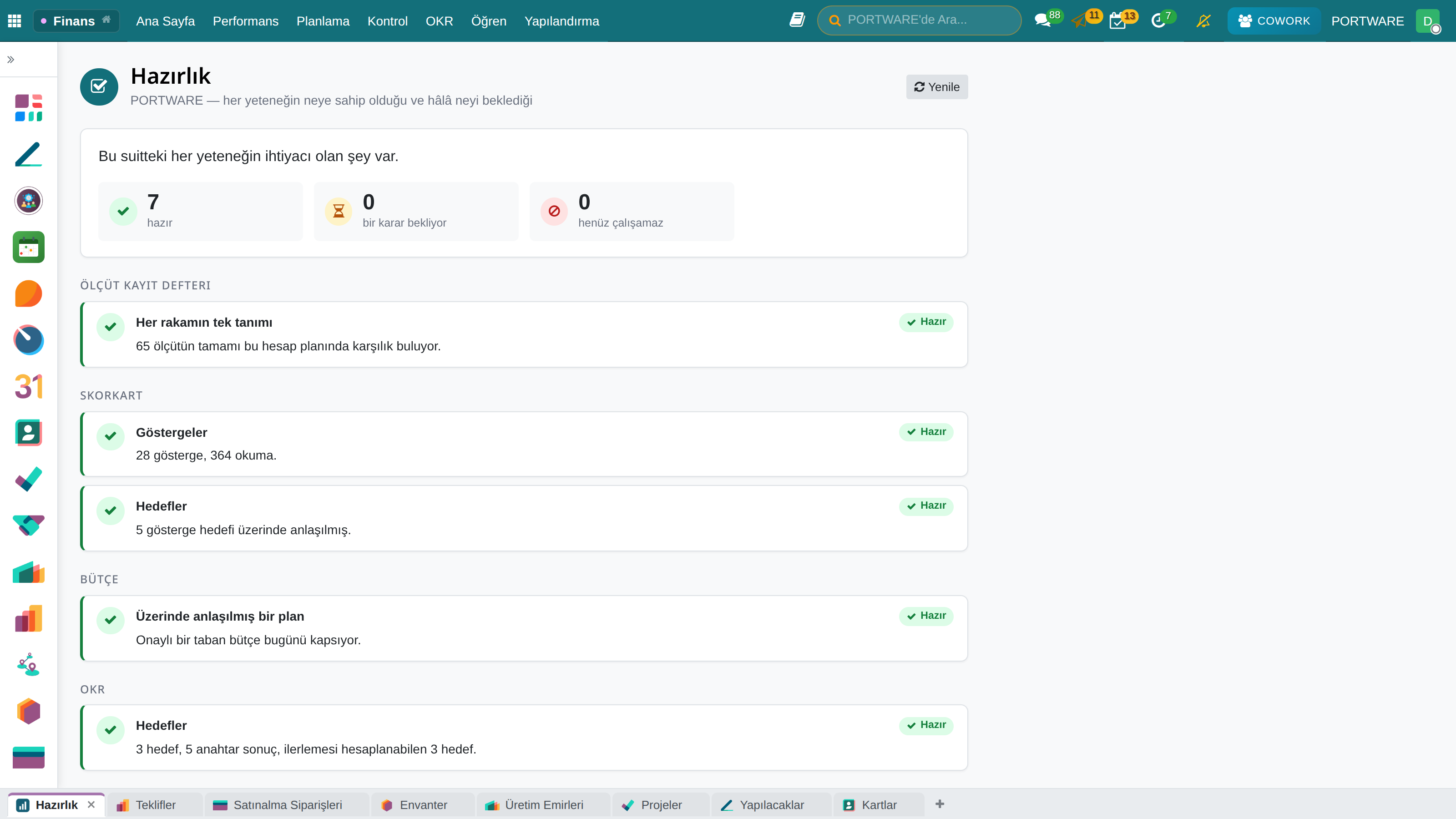Viewport: 1456px width, 819px height.
Task: Open the Yapılandırma menu
Action: pos(561,21)
